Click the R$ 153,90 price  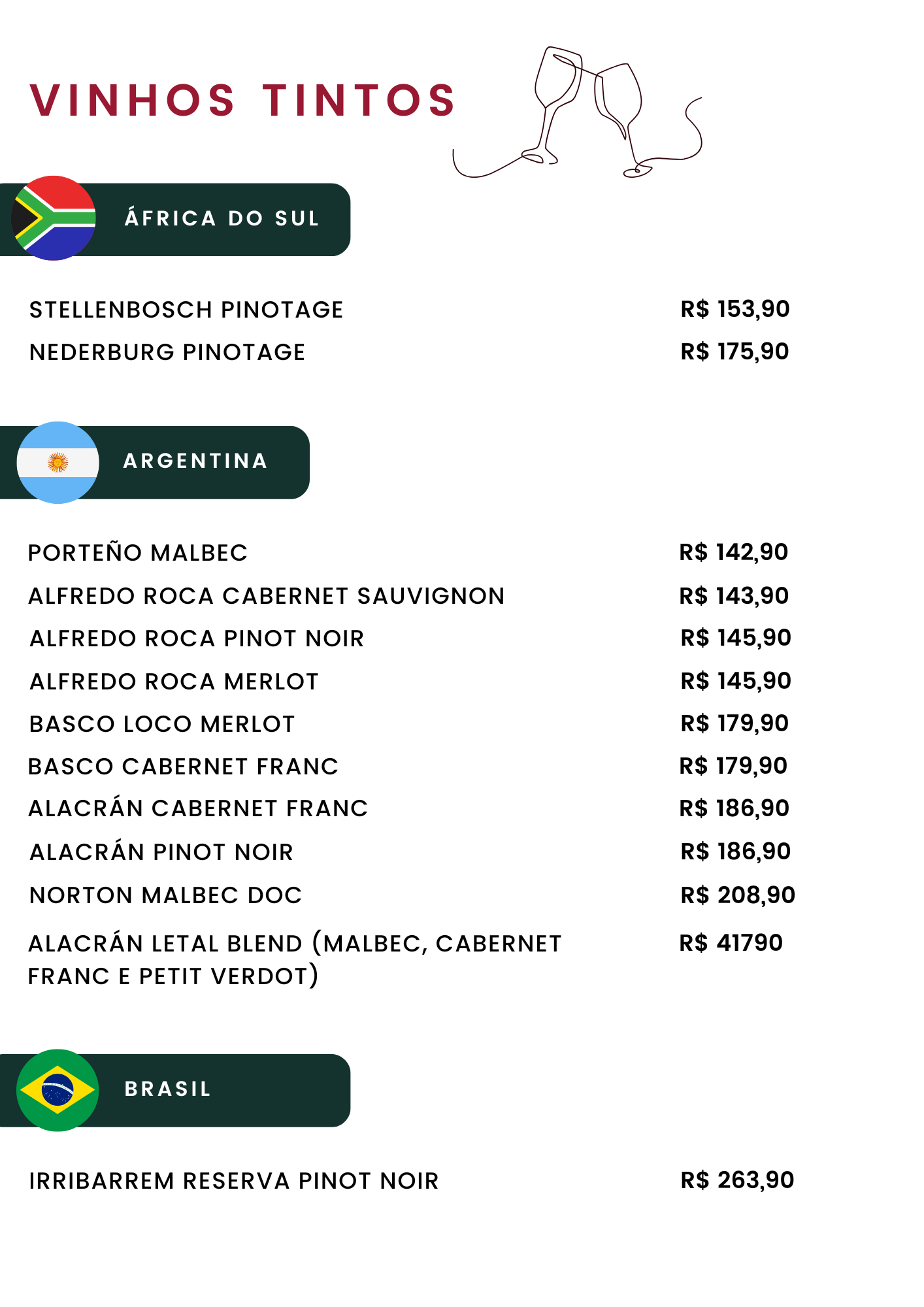735,309
